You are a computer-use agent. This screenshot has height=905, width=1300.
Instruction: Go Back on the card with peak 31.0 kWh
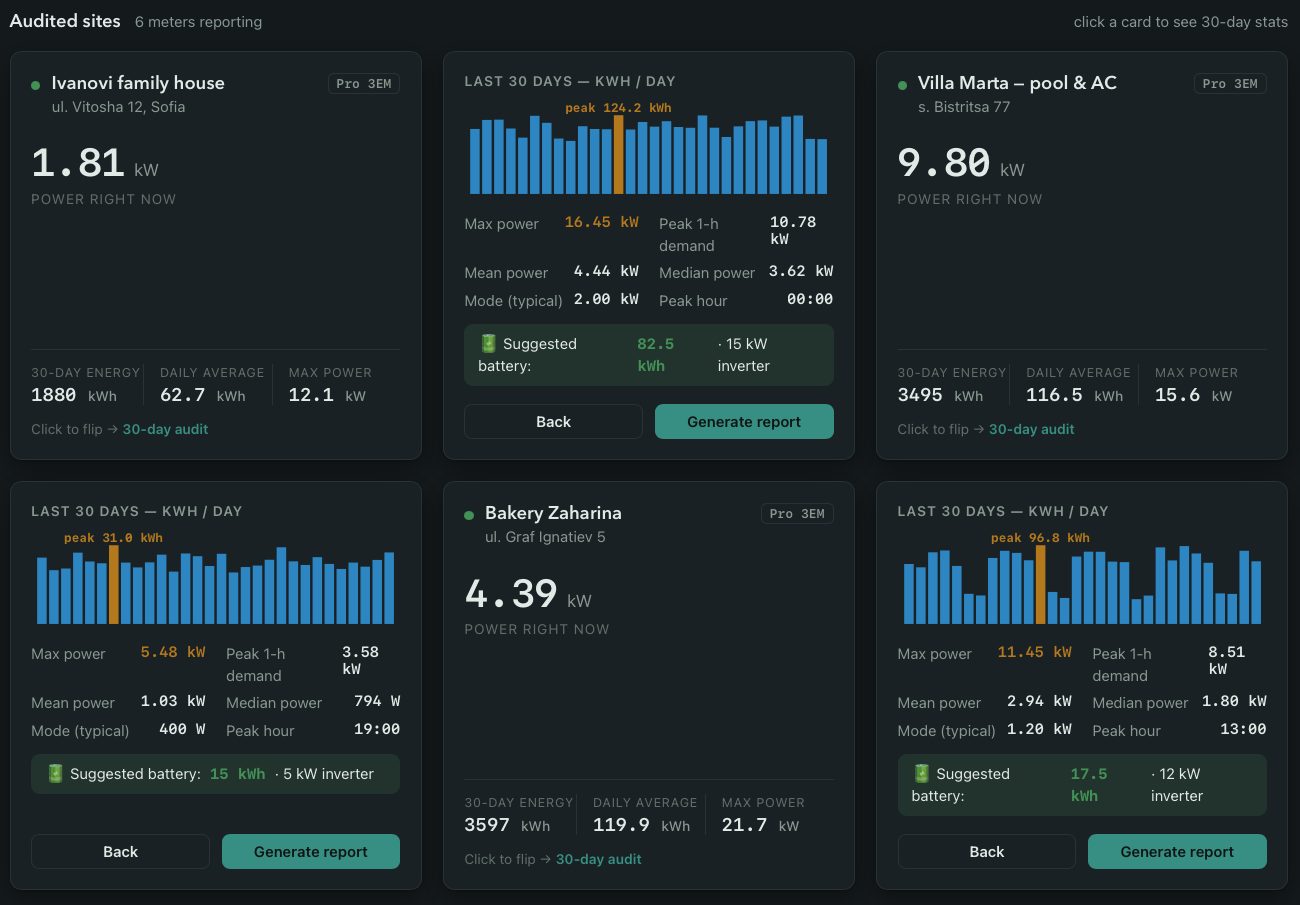120,851
